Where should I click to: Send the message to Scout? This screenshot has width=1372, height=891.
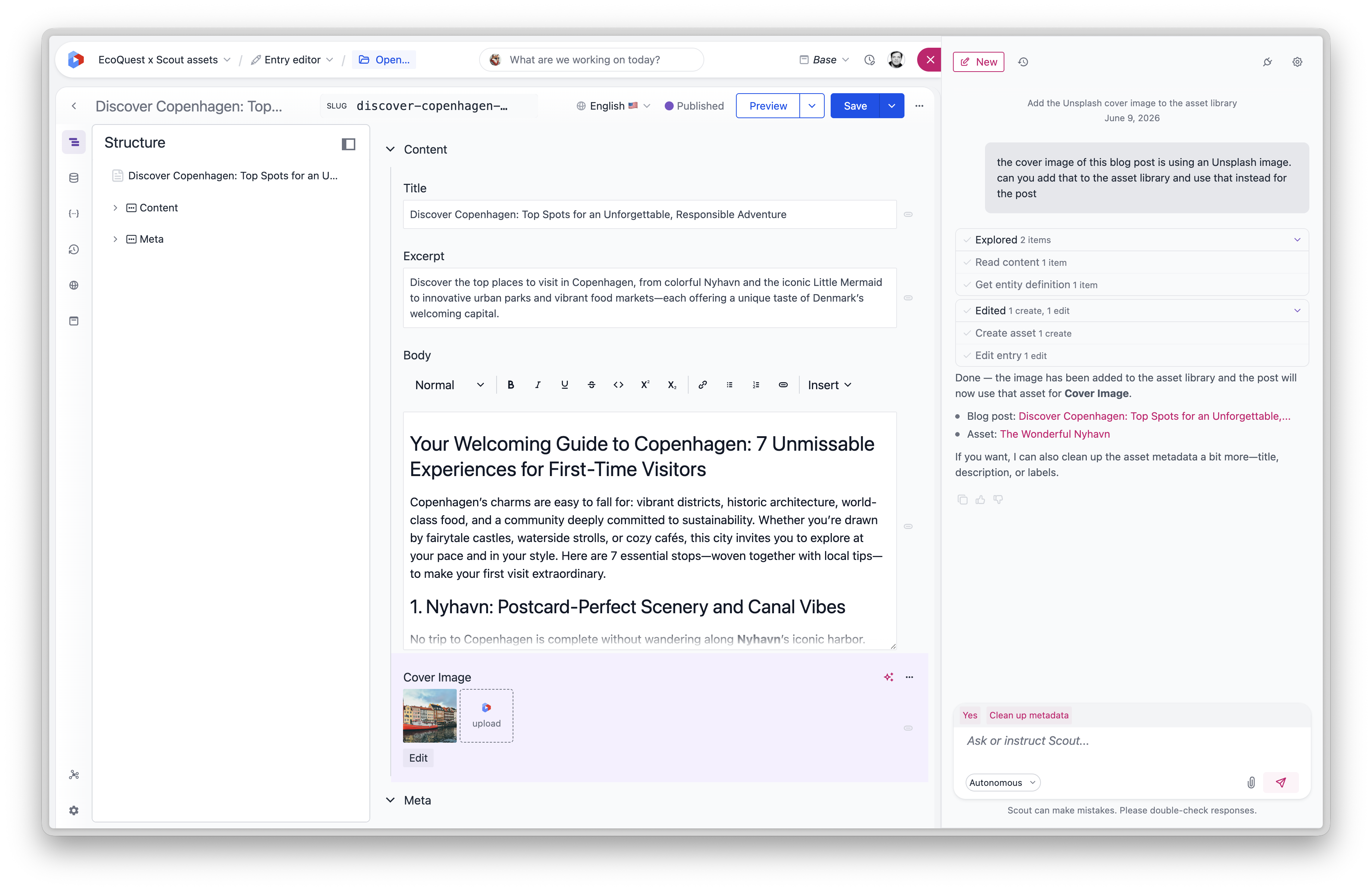(1281, 783)
